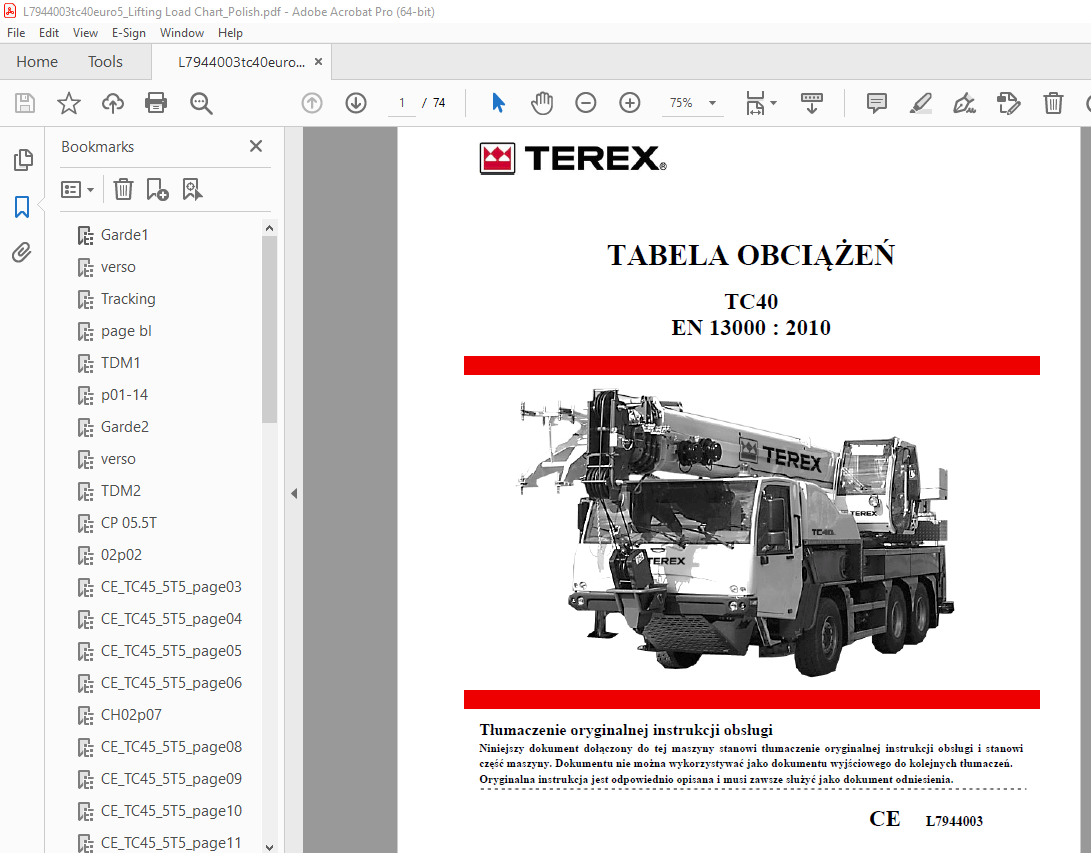The image size is (1091, 853).
Task: Open the CE_TC45_5T5_page04 bookmark
Action: pyautogui.click(x=171, y=619)
